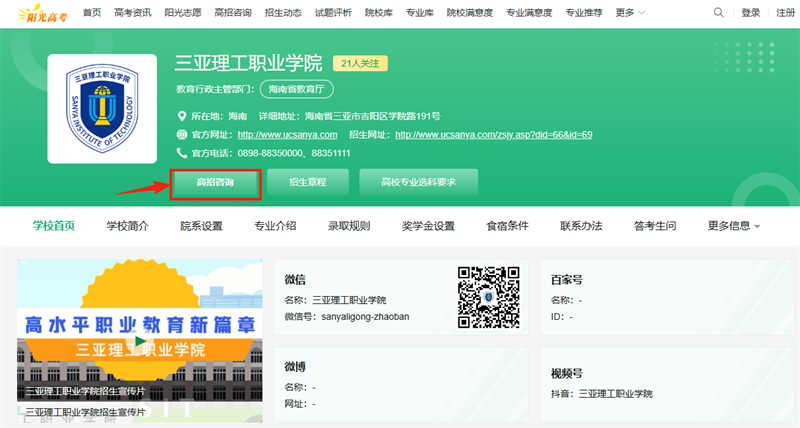This screenshot has height=428, width=800.
Task: Expand the 更多信息 dropdown tab
Action: pyautogui.click(x=734, y=226)
